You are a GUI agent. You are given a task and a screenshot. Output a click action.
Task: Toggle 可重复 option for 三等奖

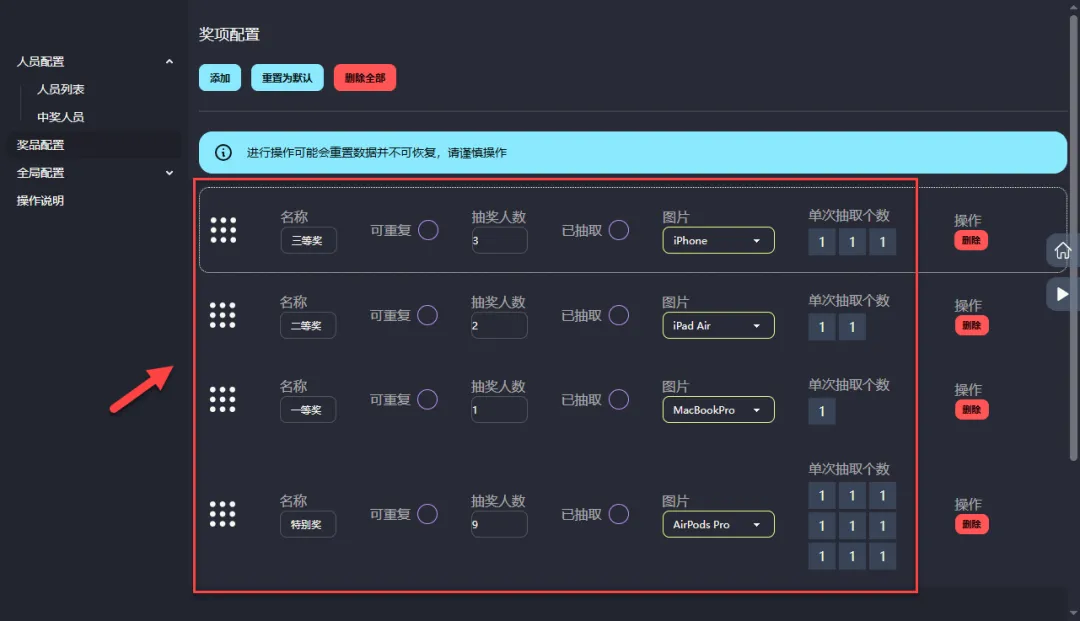point(428,230)
